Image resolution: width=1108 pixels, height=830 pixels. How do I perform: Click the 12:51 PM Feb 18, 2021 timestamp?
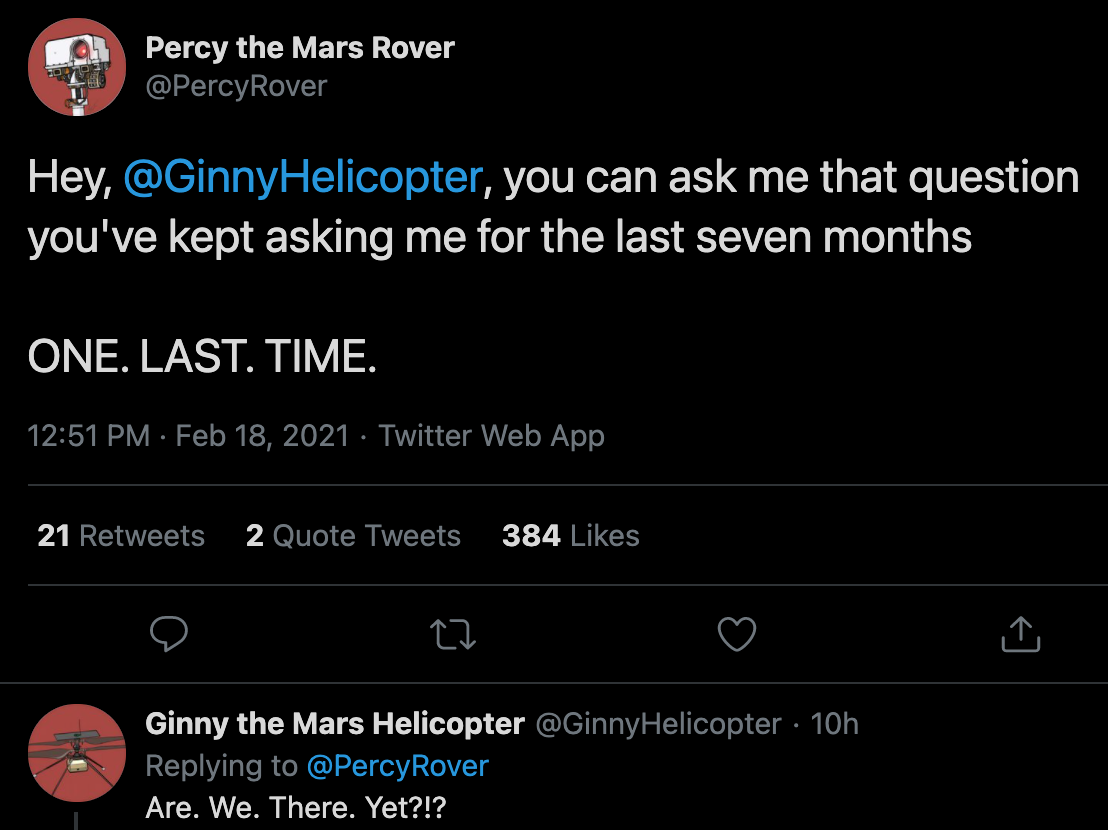(188, 436)
